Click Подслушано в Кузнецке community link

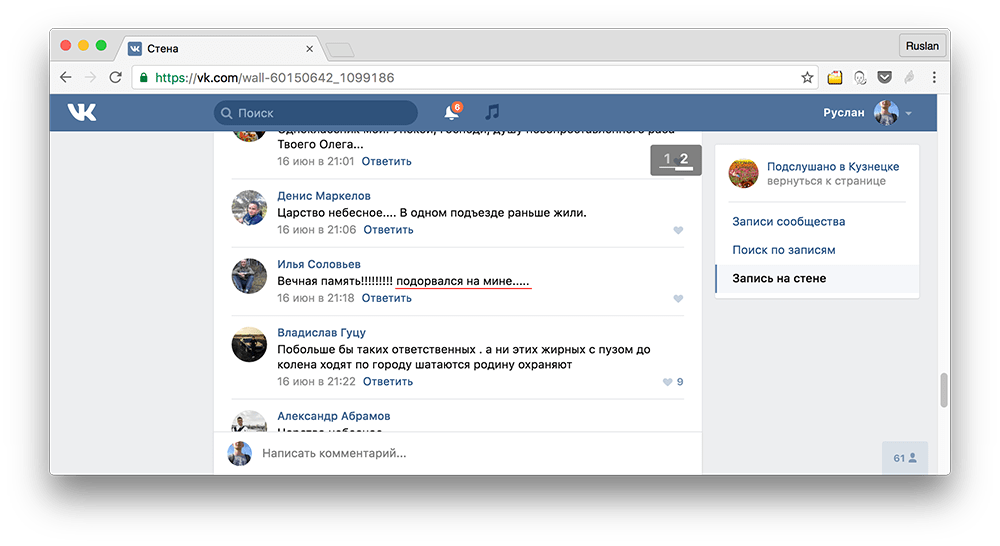pos(833,166)
